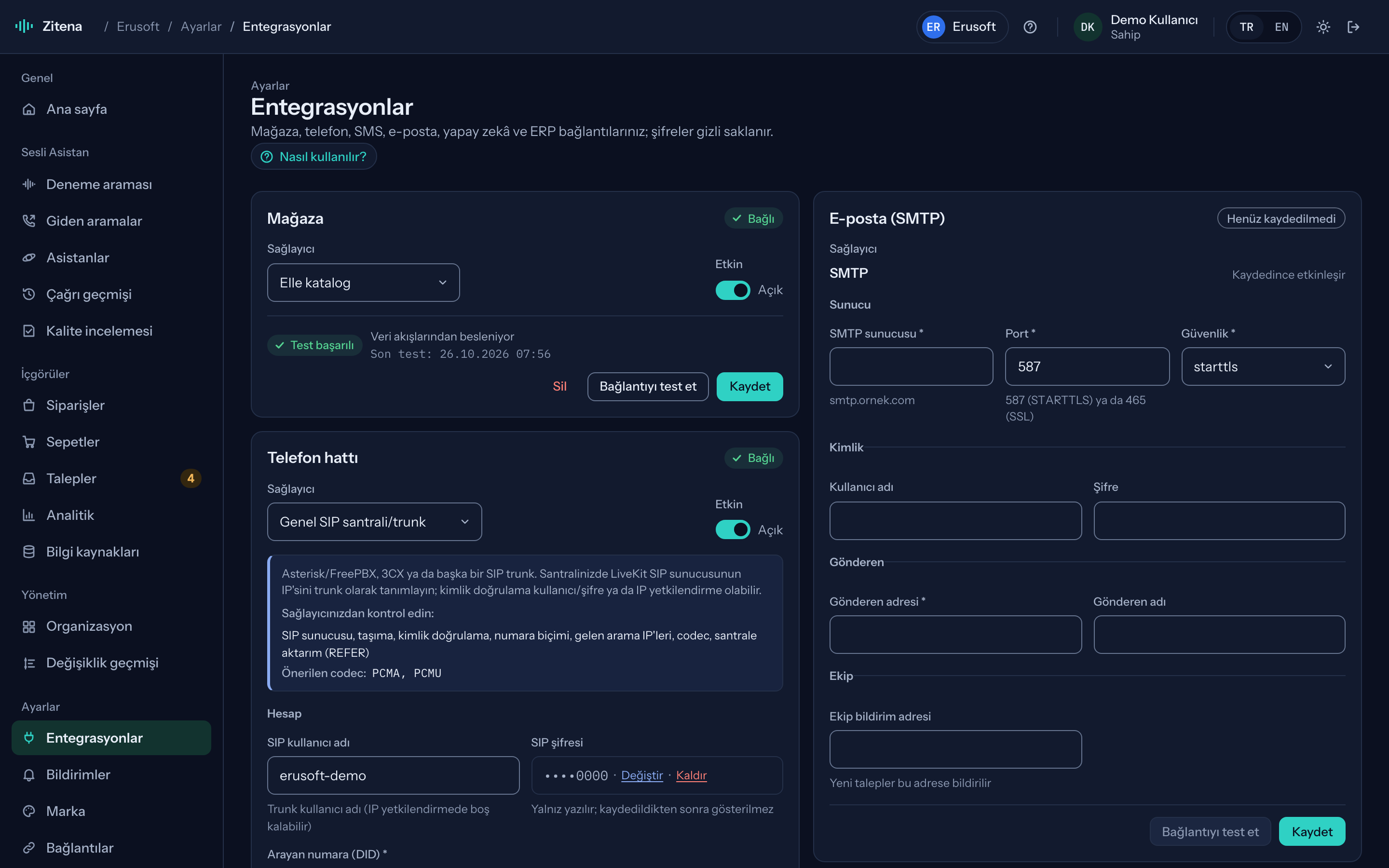
Task: Click the help question-mark icon in header
Action: [x=1030, y=27]
